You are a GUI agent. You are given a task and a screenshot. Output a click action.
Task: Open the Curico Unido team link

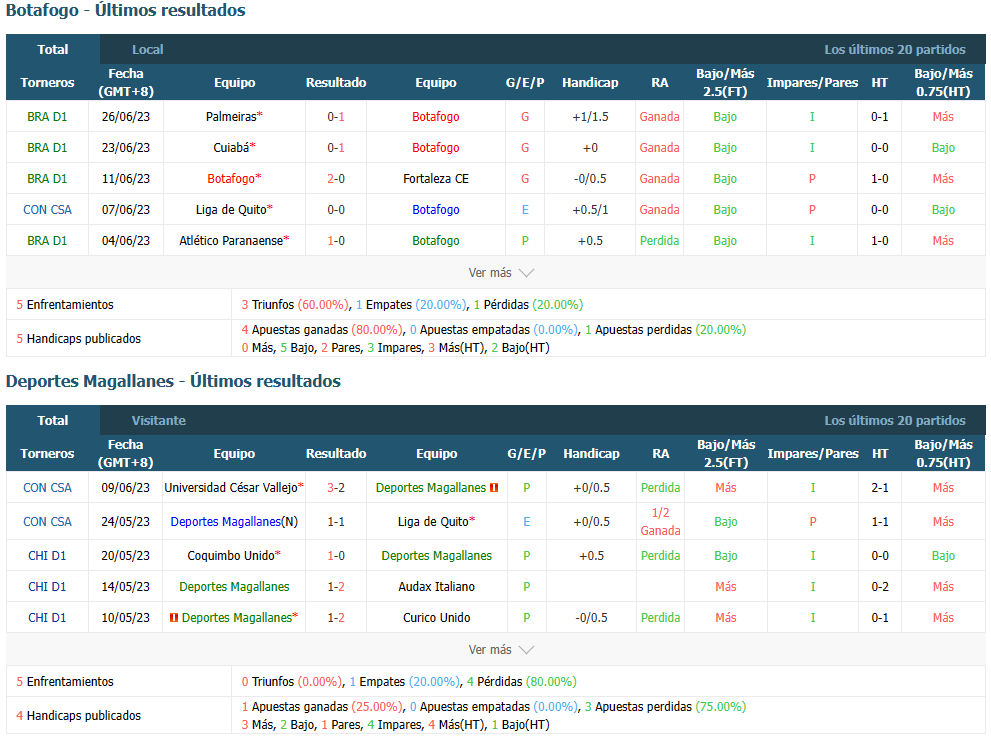click(437, 618)
